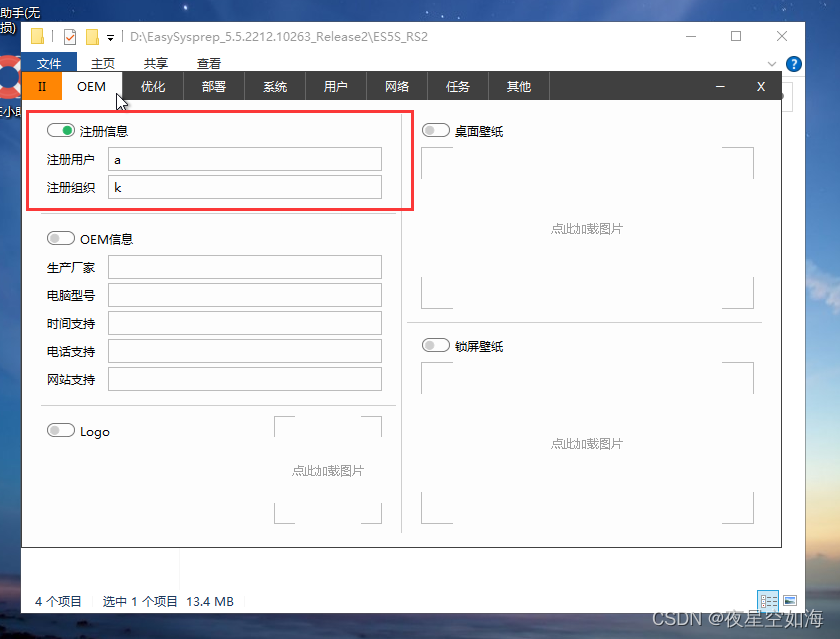Screen dimensions: 840x639
Task: Open the 主页 ribbon tab in Explorer
Action: tap(102, 62)
